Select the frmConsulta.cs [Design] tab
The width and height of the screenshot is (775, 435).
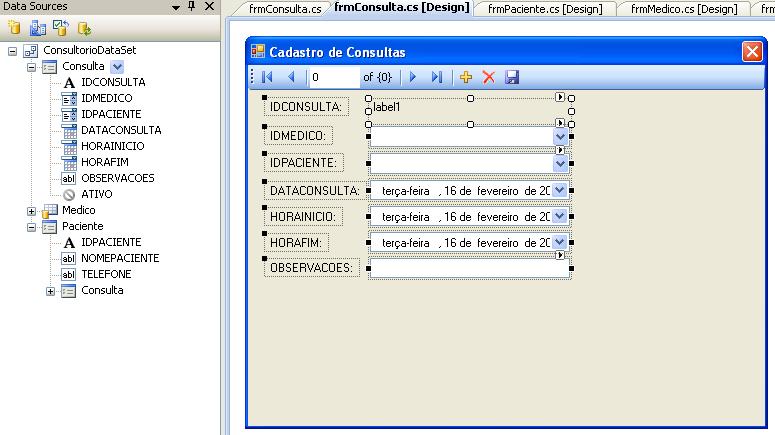coord(402,8)
